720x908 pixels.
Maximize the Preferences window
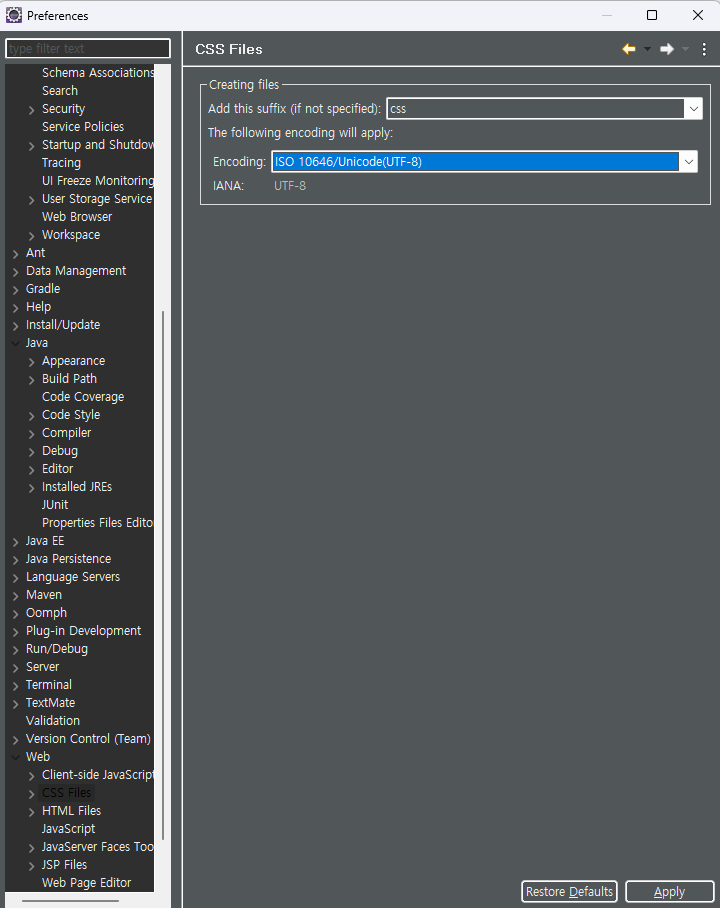(652, 15)
